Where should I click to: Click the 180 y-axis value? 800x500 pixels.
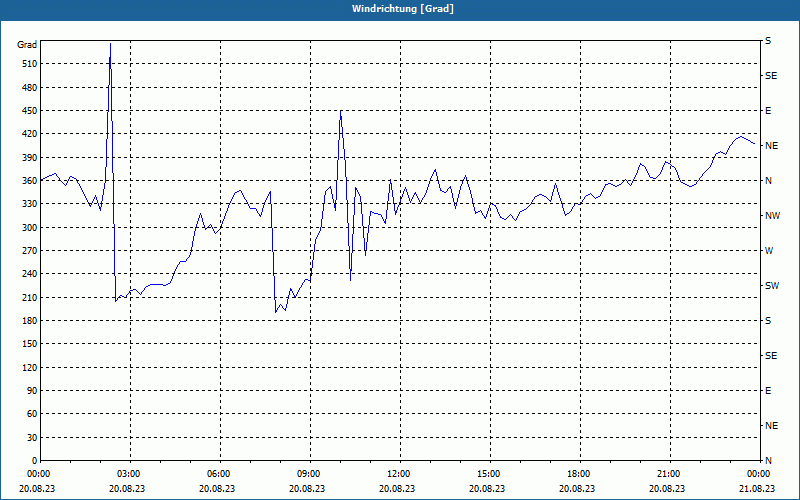tap(30, 321)
